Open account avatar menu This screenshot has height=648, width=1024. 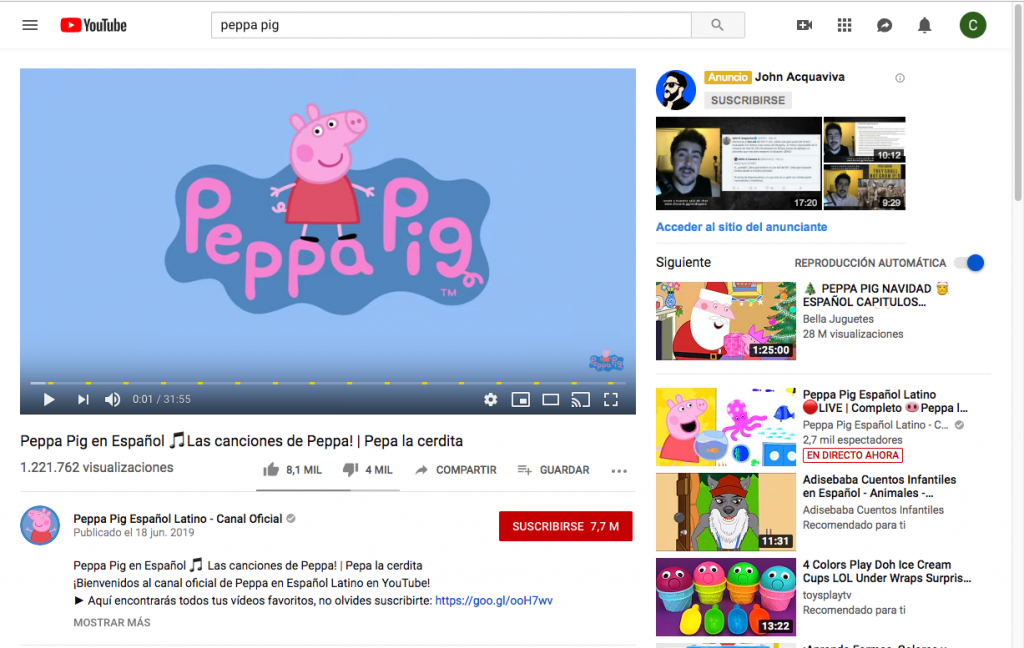click(972, 25)
